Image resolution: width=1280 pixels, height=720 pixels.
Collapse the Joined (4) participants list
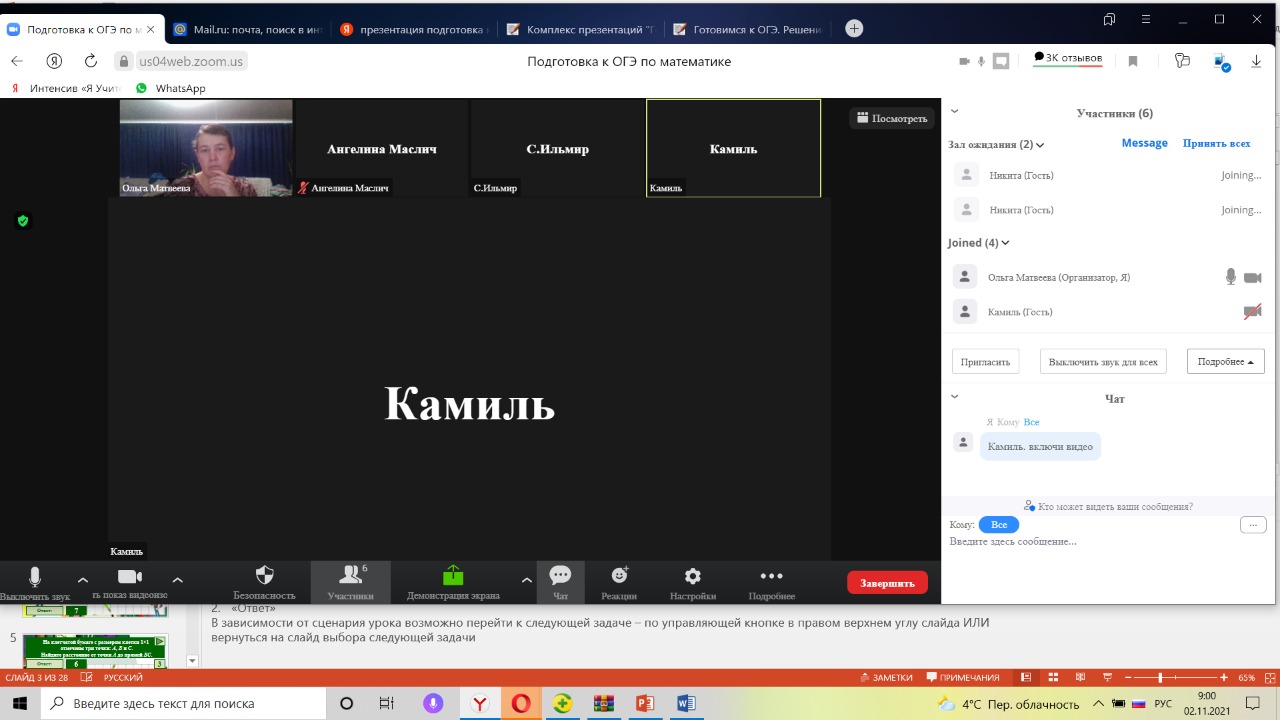[x=1005, y=243]
